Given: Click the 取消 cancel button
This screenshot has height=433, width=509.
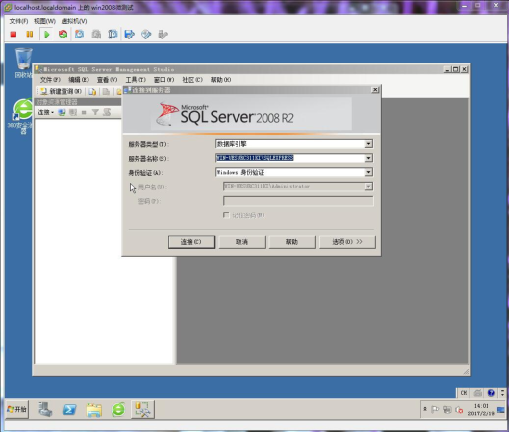Looking at the screenshot, I should tap(242, 242).
